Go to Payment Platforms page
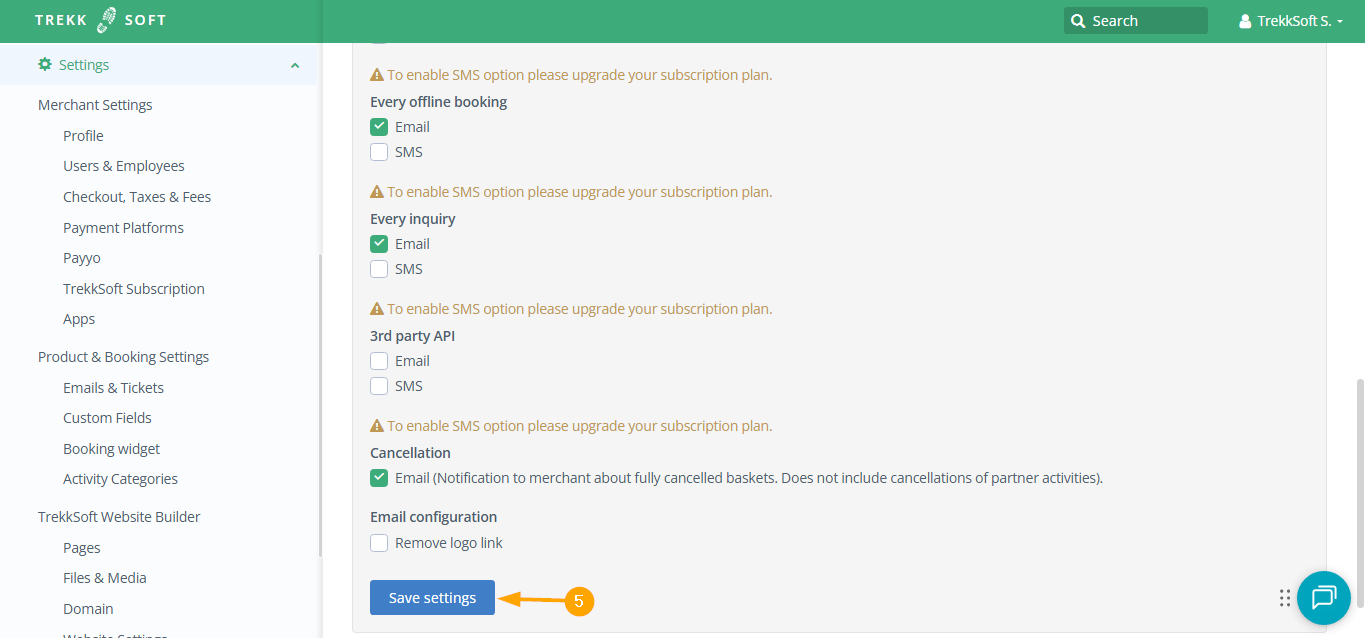1365x638 pixels. 123,228
